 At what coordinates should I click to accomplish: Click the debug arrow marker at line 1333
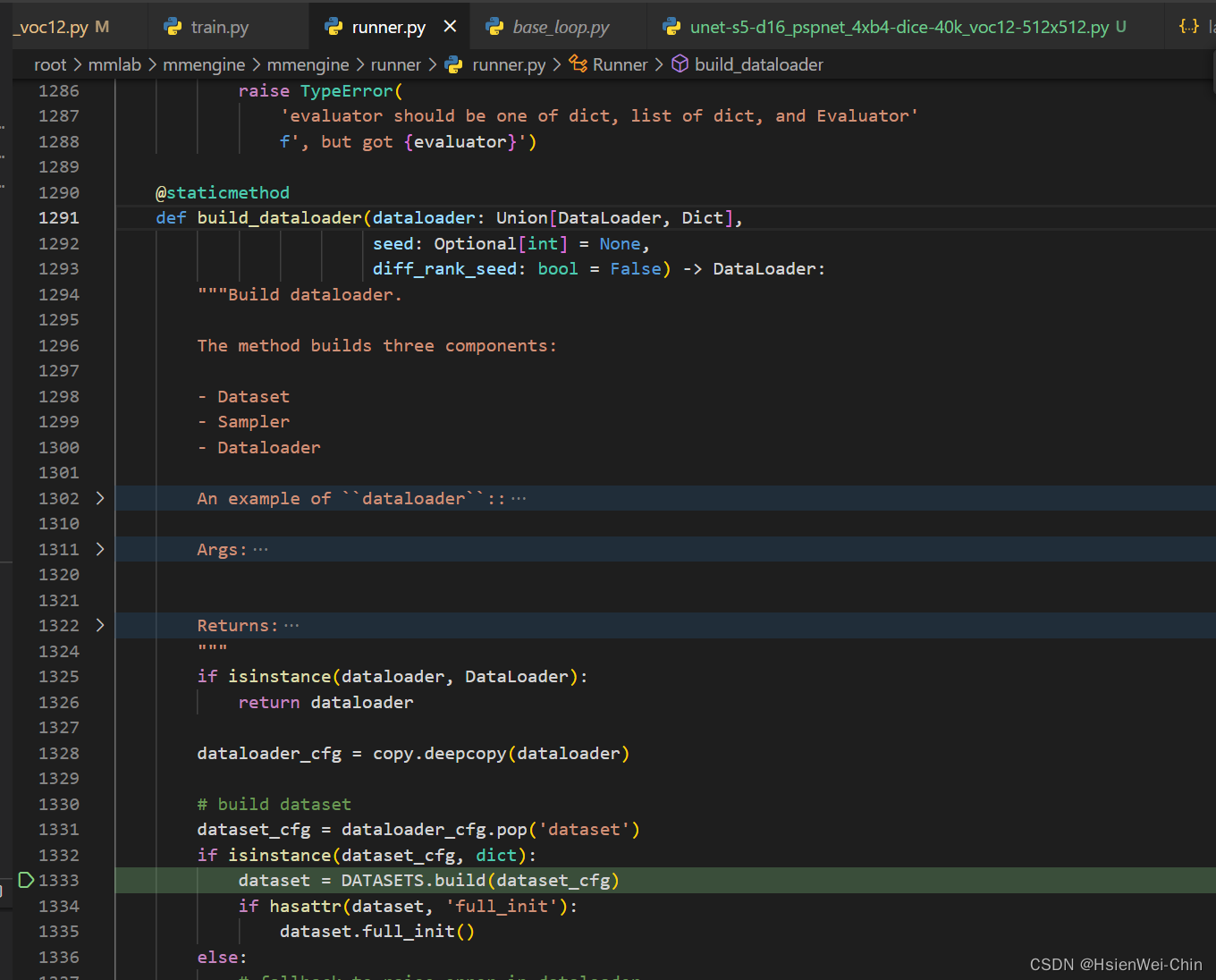tap(26, 880)
